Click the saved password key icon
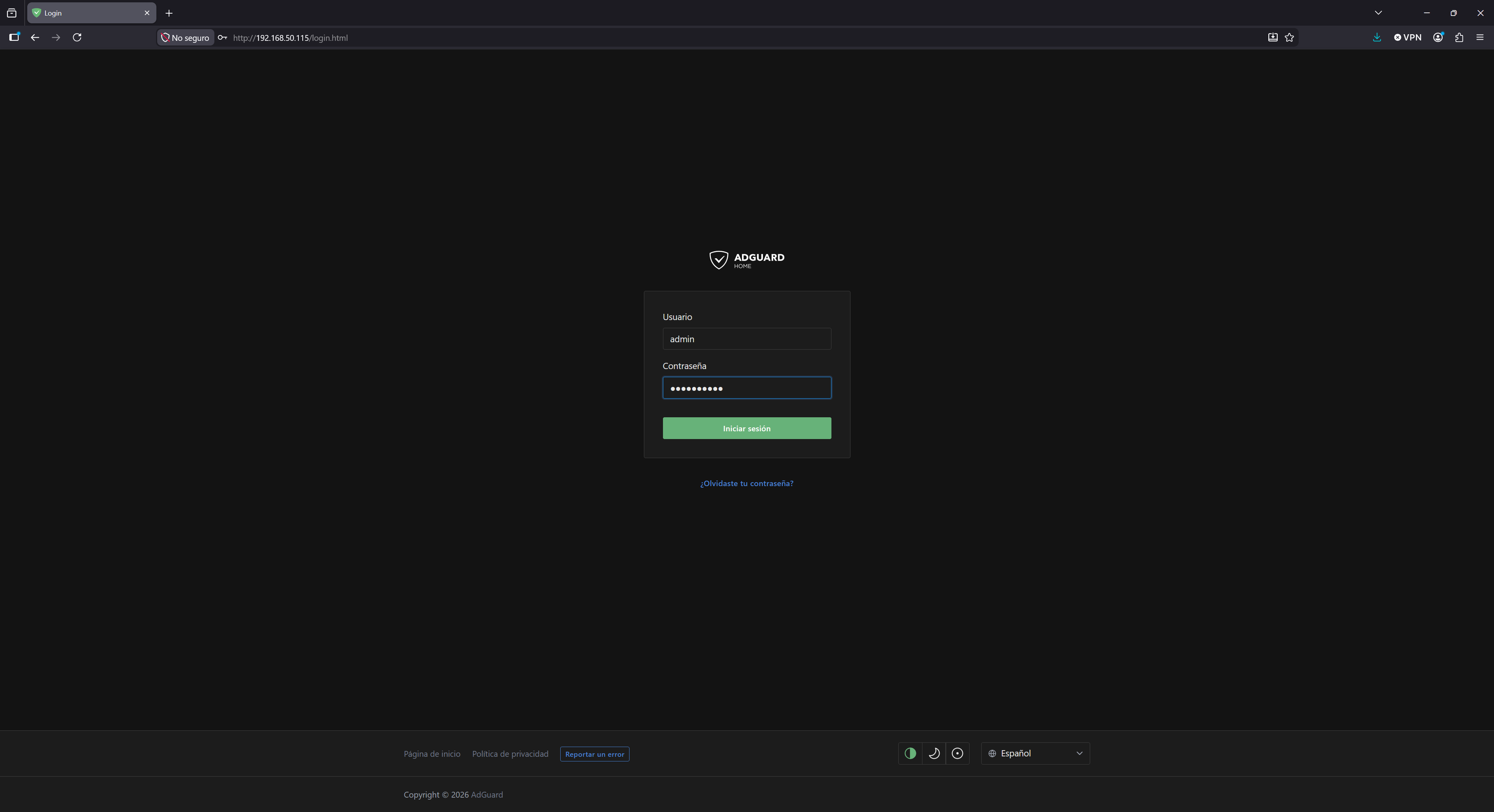This screenshot has width=1494, height=812. coord(222,38)
